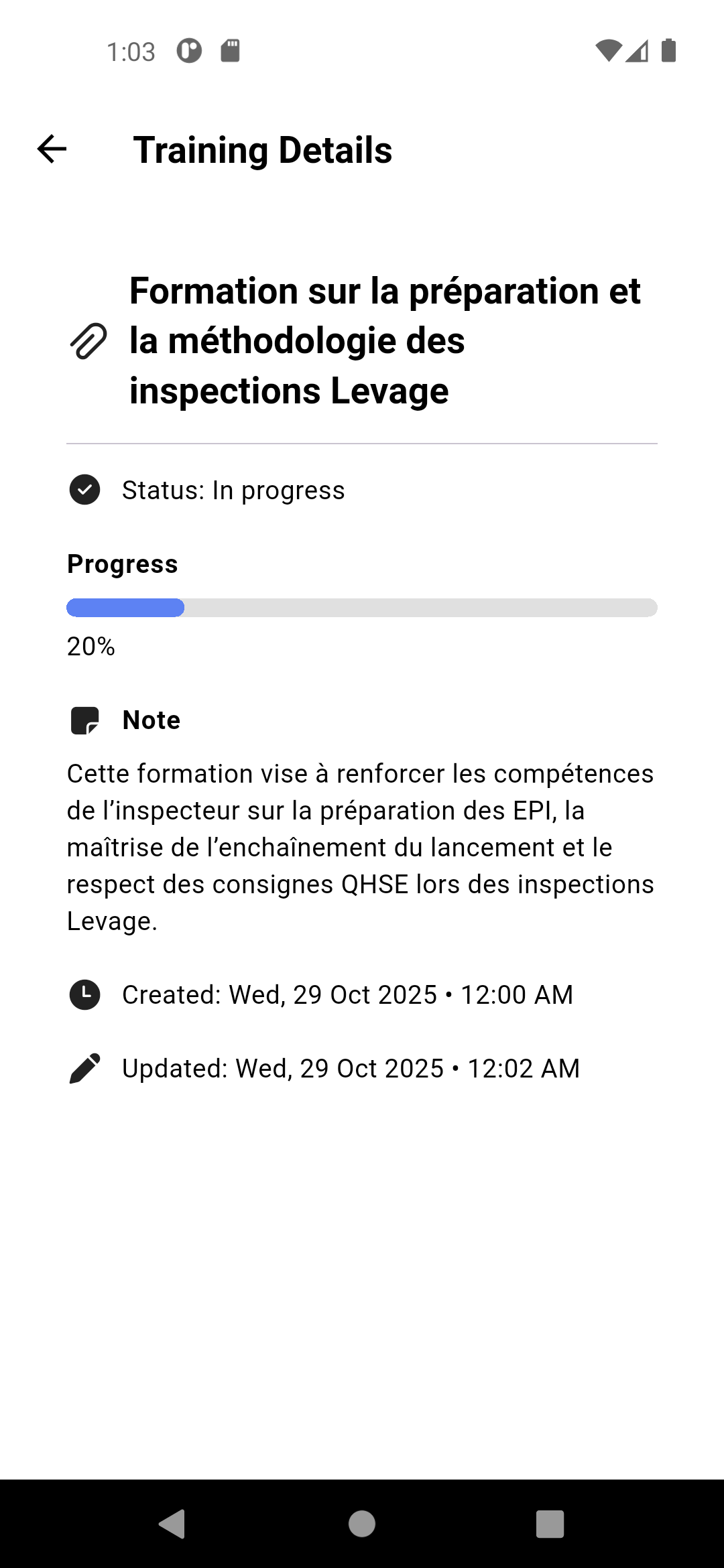The height and width of the screenshot is (1568, 724).
Task: Tap the Wi-Fi signal icon
Action: [x=608, y=51]
